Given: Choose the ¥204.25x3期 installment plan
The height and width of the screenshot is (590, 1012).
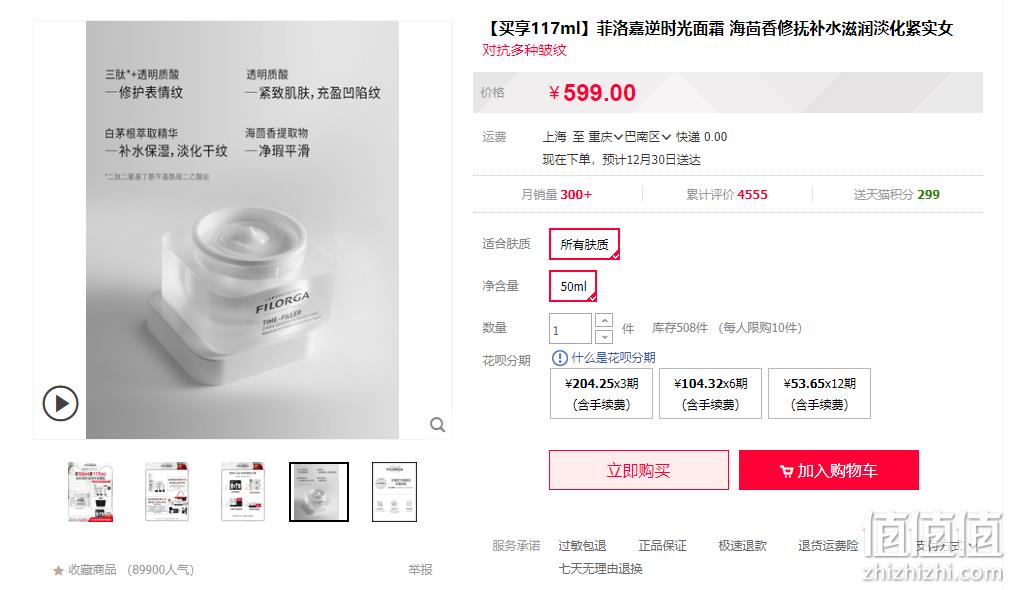Looking at the screenshot, I should pyautogui.click(x=602, y=394).
